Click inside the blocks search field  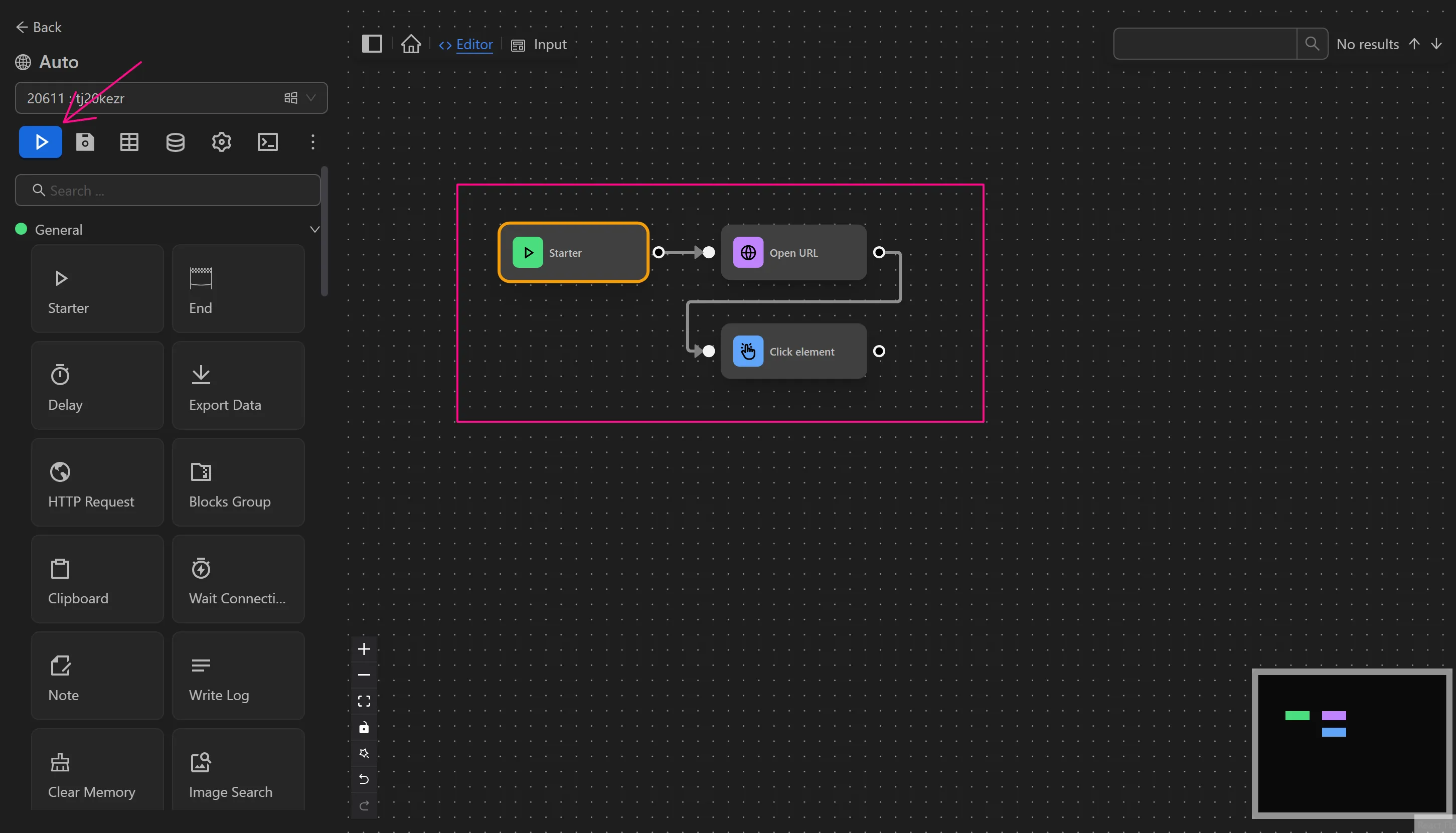(x=168, y=190)
